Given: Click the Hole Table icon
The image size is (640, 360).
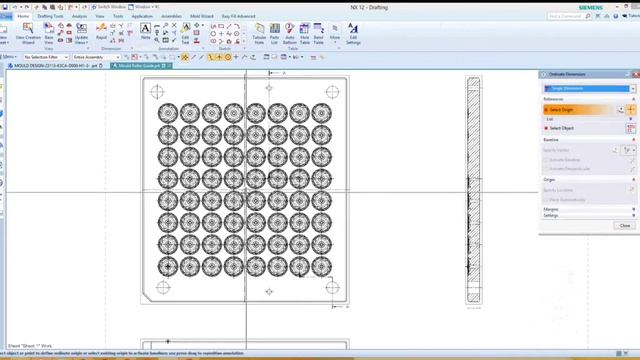Looking at the screenshot, I should click(304, 33).
